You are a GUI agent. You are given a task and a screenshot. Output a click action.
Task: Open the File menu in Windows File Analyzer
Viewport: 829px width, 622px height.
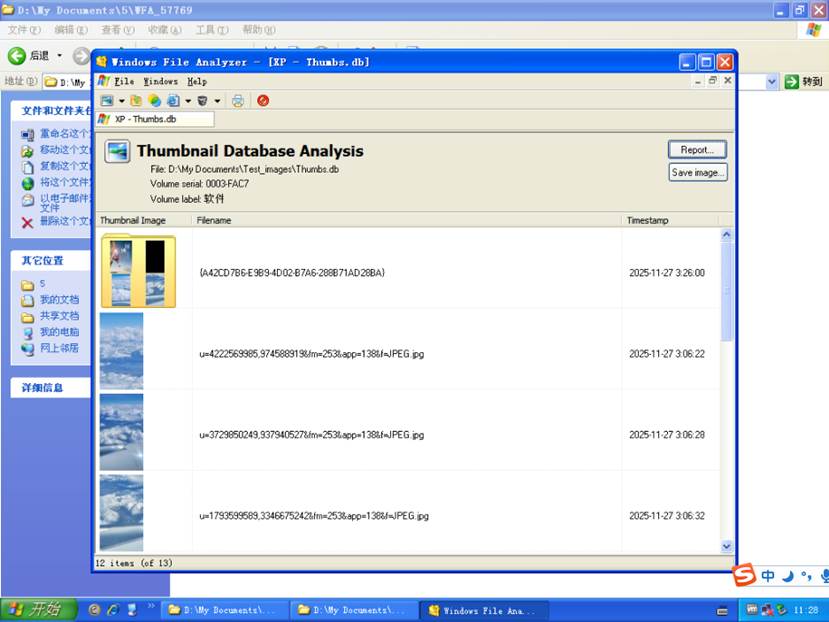coord(124,81)
